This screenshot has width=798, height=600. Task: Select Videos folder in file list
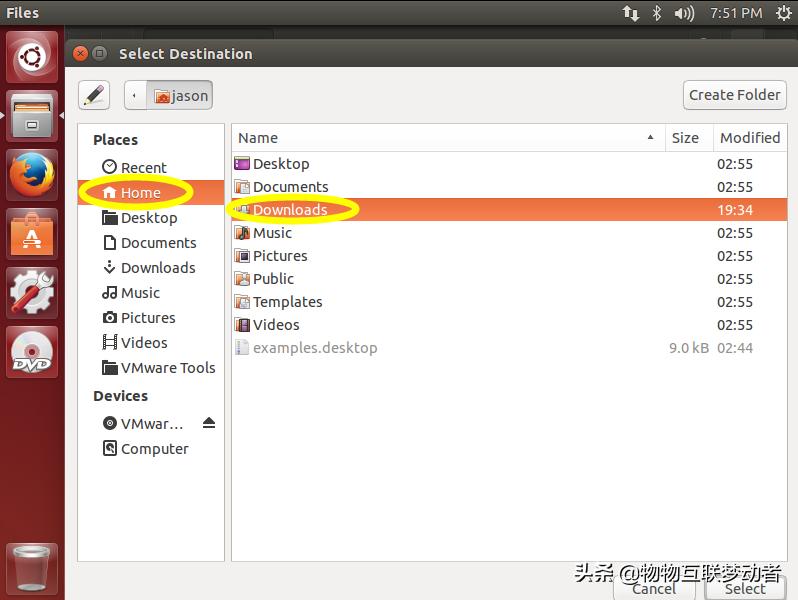pyautogui.click(x=509, y=325)
